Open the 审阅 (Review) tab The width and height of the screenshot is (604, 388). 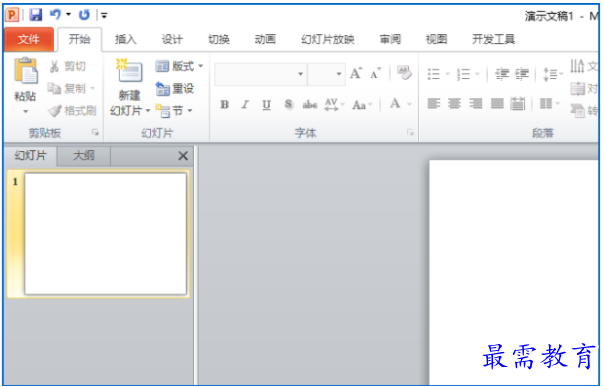390,39
